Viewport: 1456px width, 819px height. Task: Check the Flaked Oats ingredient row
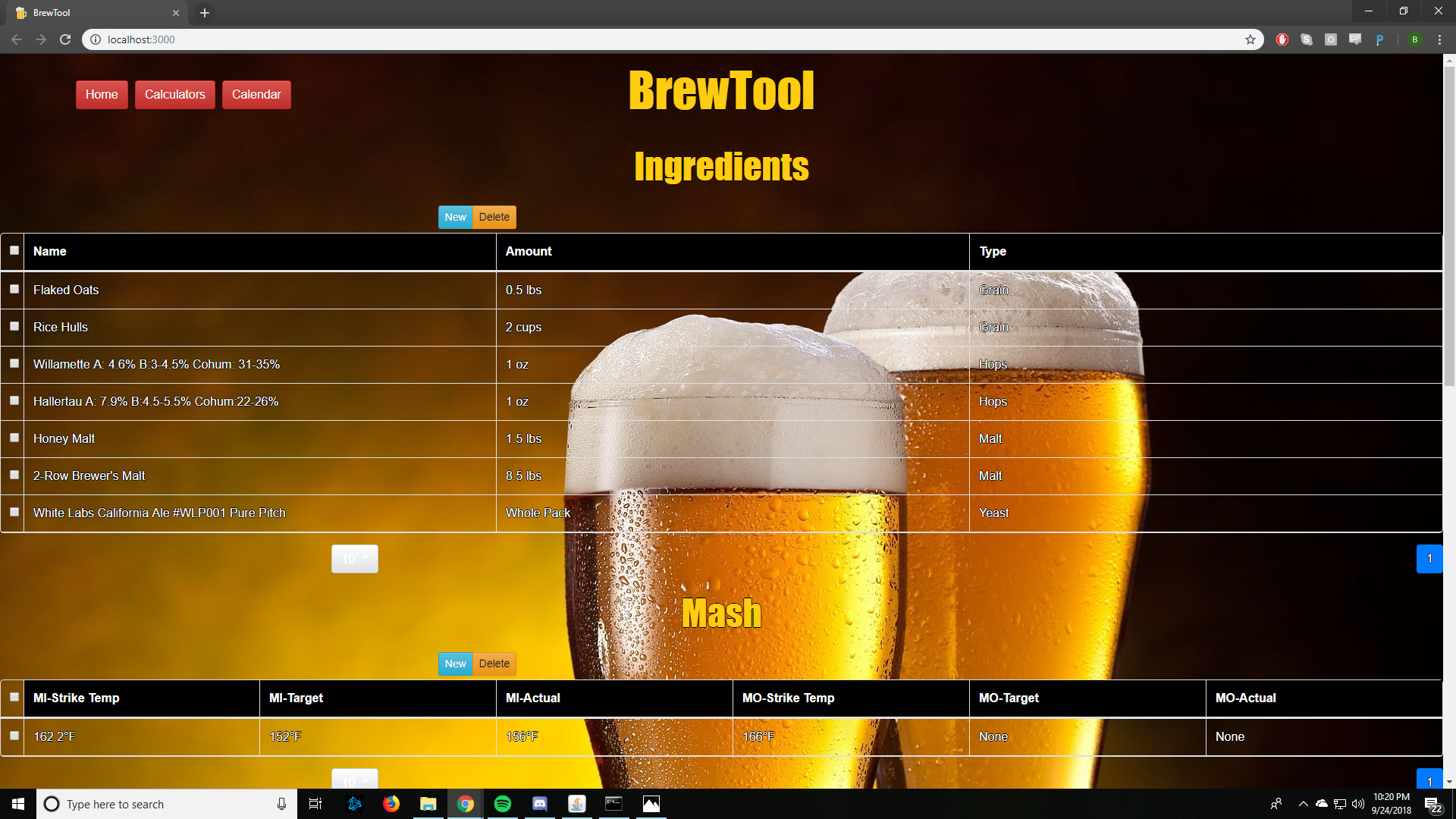(x=14, y=289)
